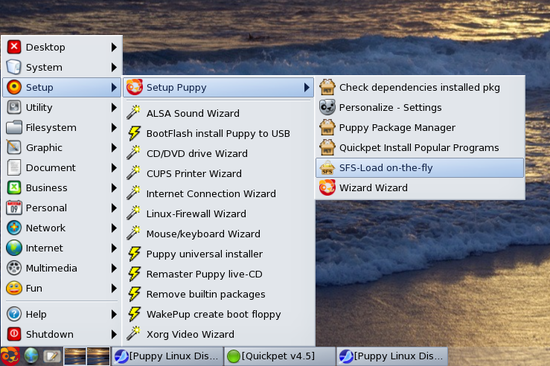Click the Setup Puppy submenu icon
Viewport: 550px width, 366px height.
tap(134, 87)
